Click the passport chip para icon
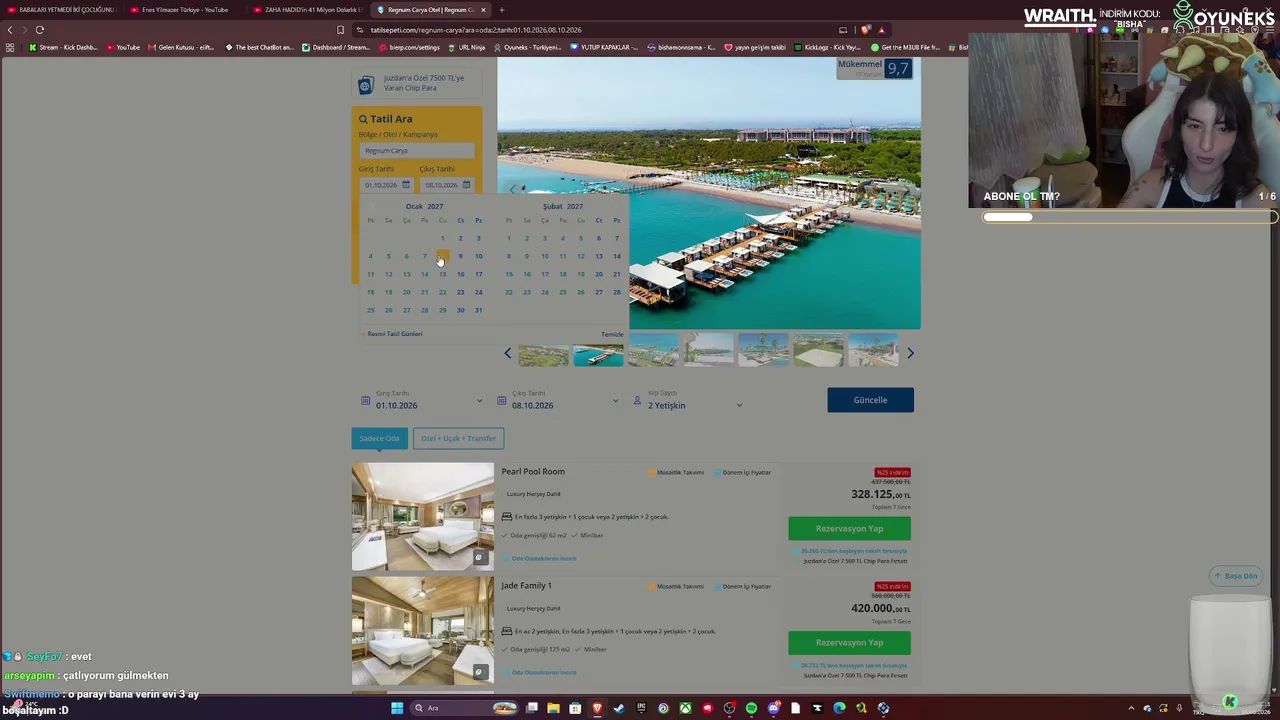 point(366,84)
